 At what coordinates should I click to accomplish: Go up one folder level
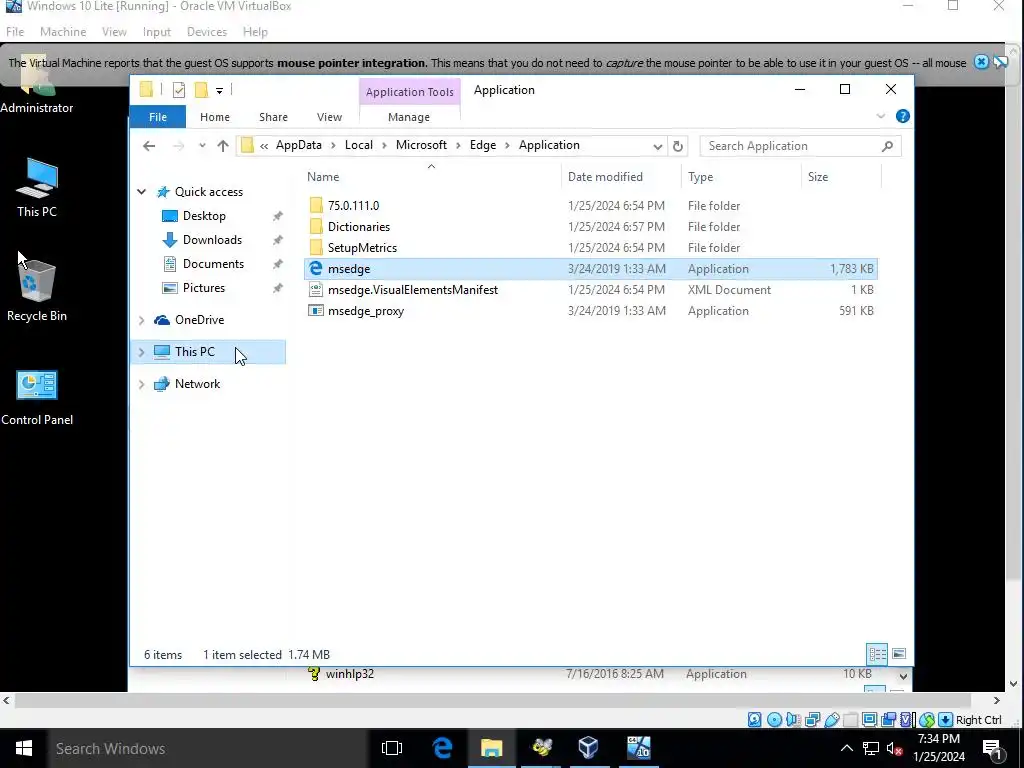point(223,146)
